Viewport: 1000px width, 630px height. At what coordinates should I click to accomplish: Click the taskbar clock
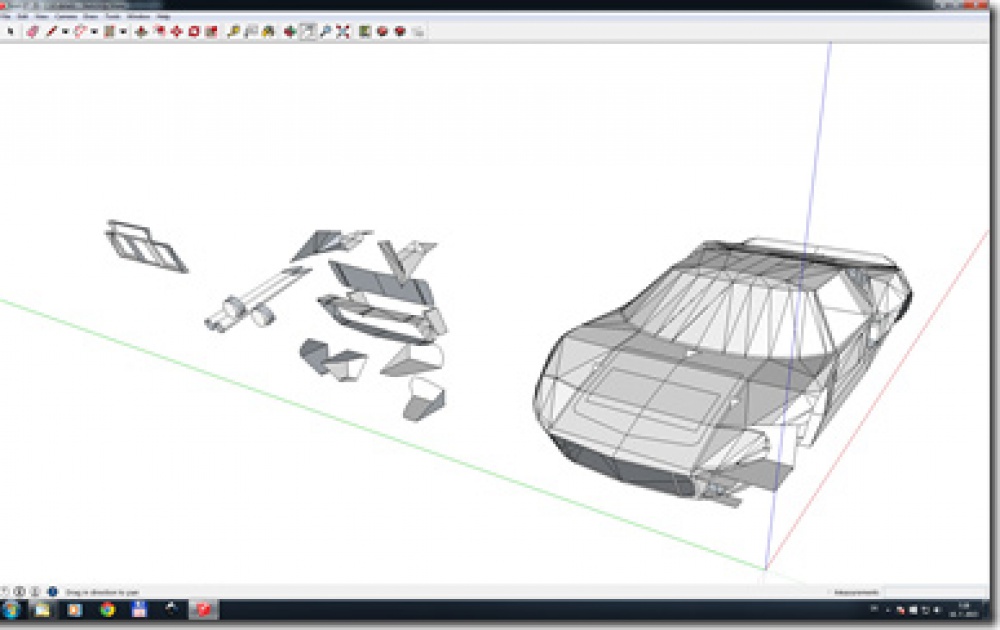[964, 610]
